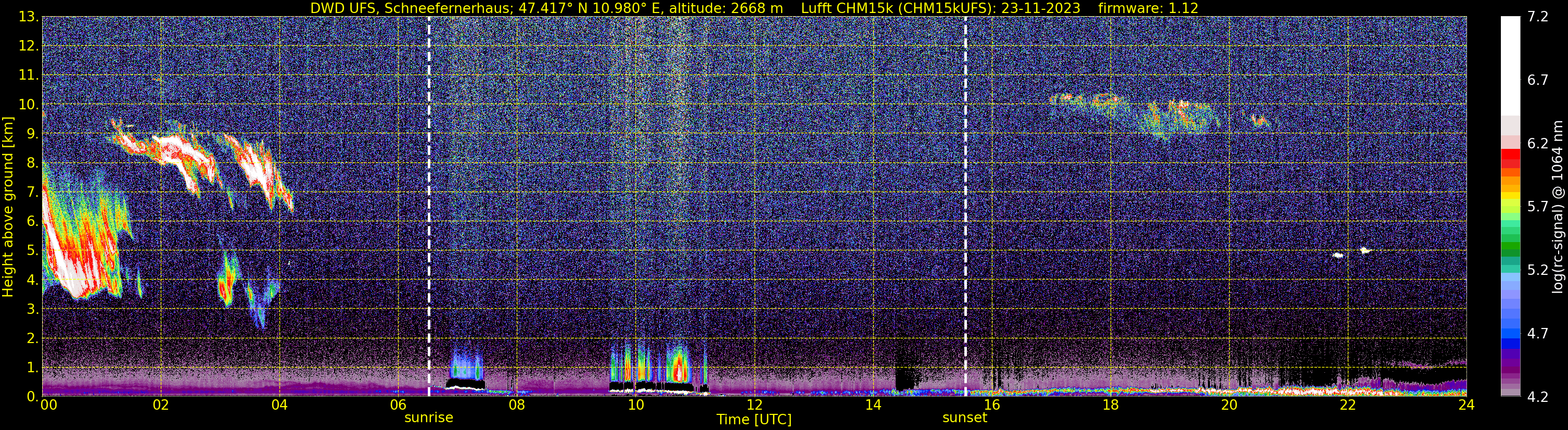Click the "3." height-axis tick label
The image size is (1568, 430).
point(33,309)
